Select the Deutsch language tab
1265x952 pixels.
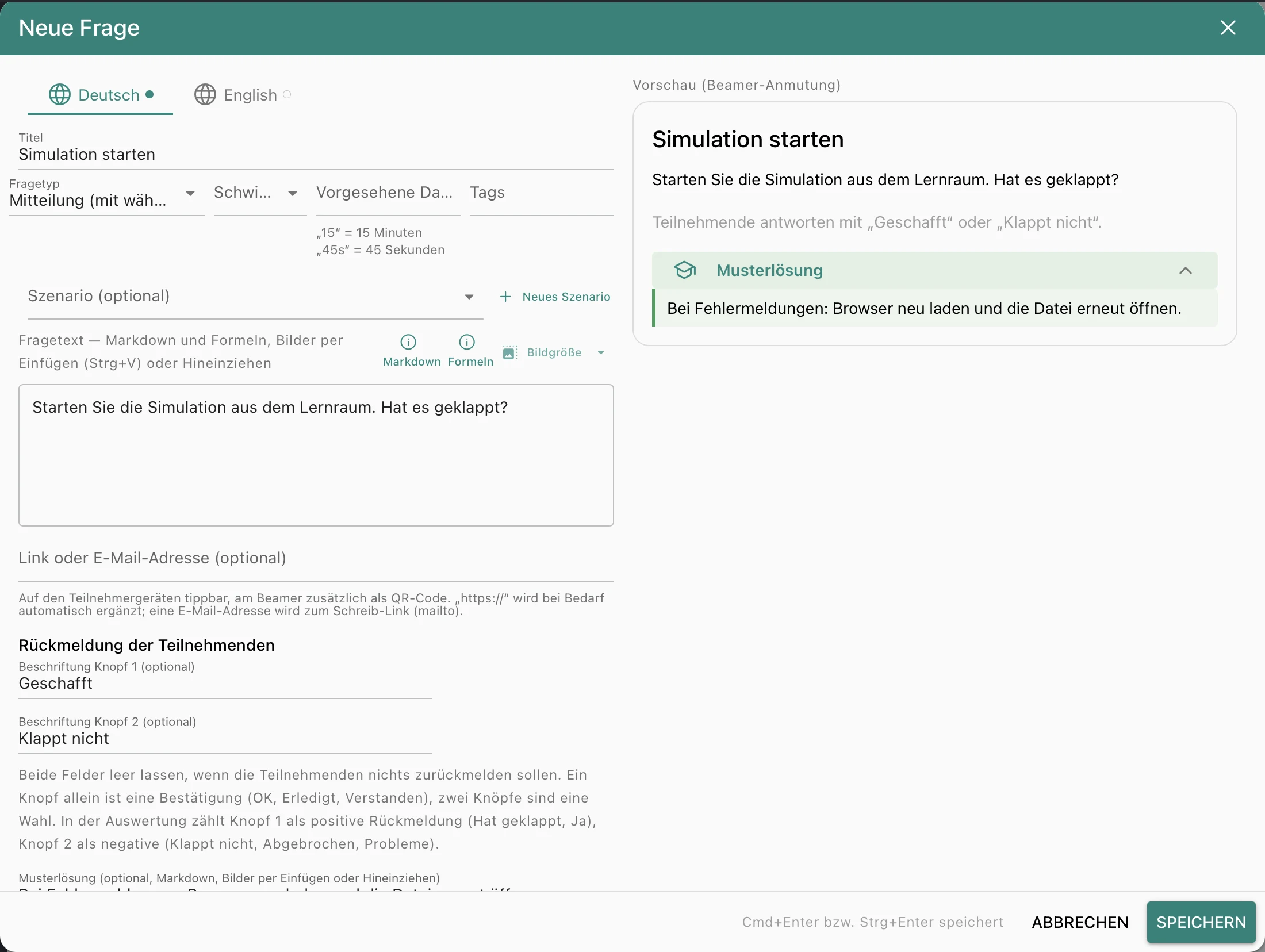tap(101, 95)
